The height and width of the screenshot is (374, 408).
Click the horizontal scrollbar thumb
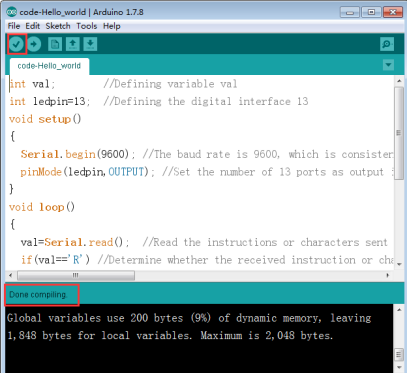pos(76,275)
